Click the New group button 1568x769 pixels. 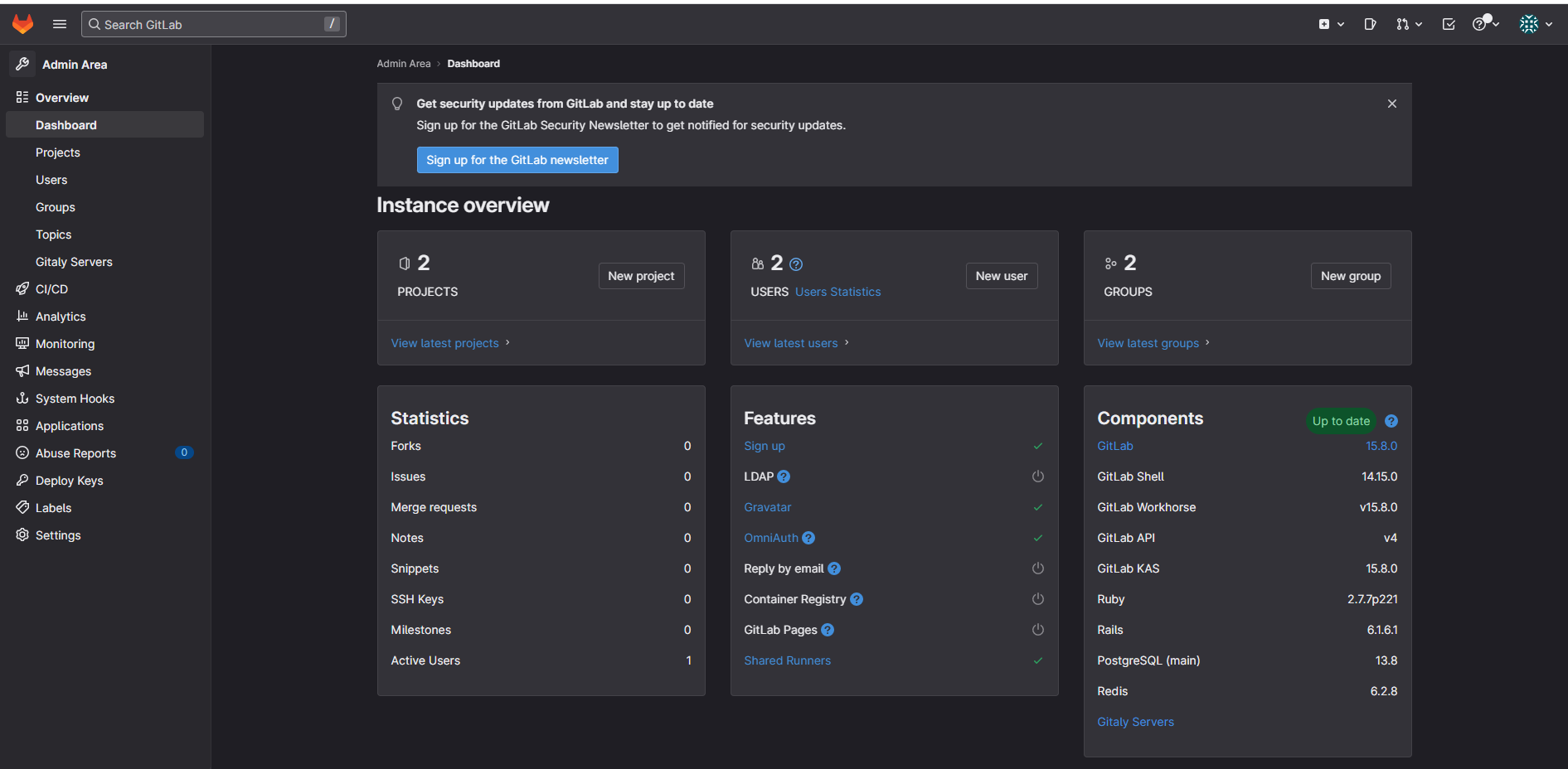(1351, 276)
